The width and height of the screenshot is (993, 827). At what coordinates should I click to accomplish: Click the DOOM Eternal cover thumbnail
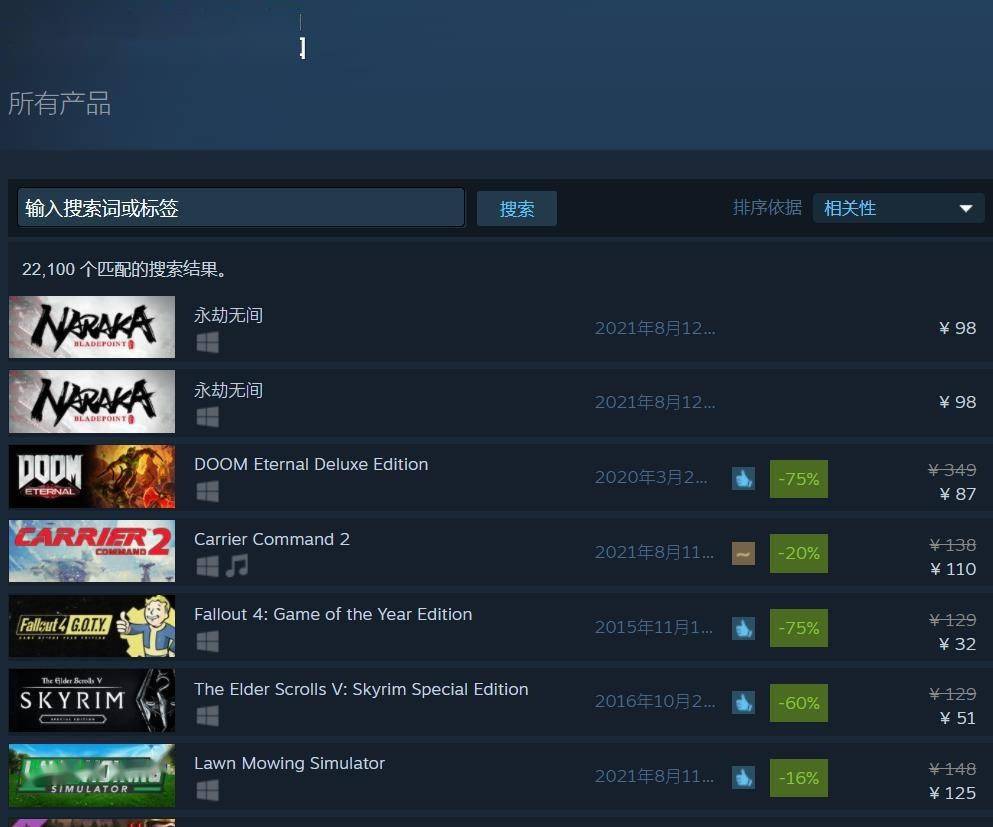point(92,476)
